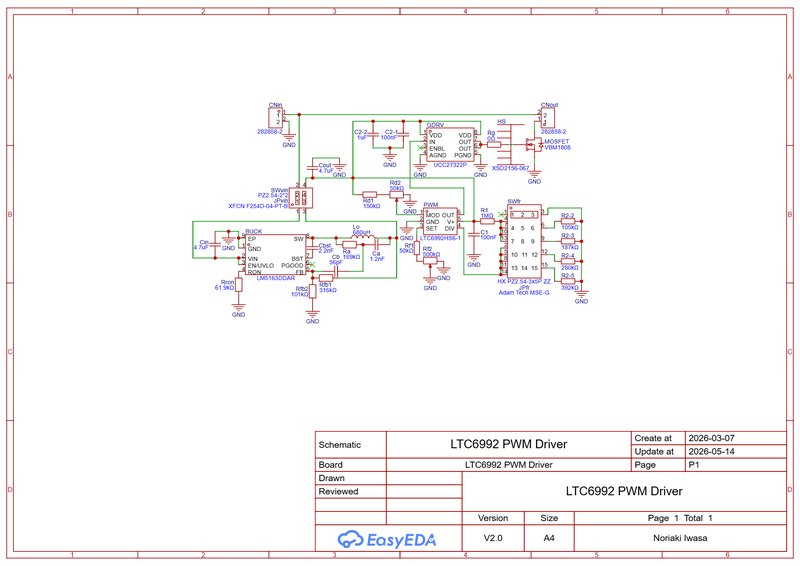Click the Cout 4.7uF capacitor
The height and width of the screenshot is (566, 800).
coord(312,168)
